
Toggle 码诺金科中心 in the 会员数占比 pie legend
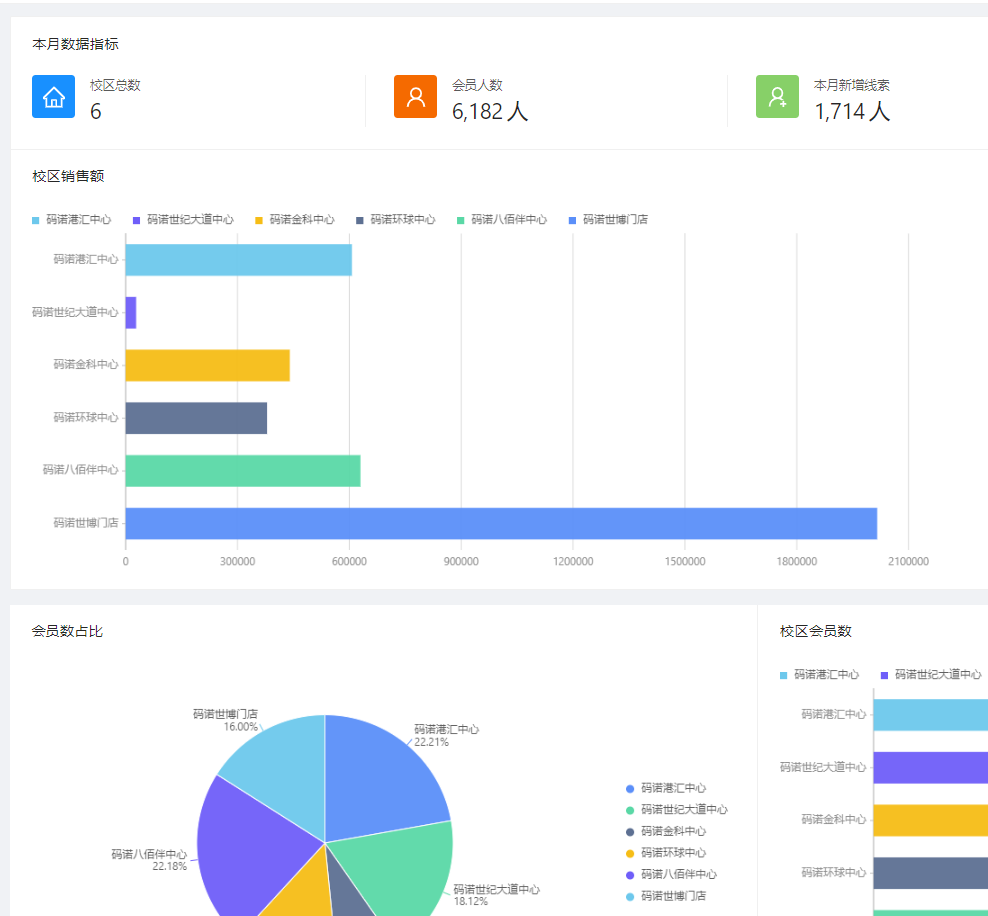click(x=666, y=832)
